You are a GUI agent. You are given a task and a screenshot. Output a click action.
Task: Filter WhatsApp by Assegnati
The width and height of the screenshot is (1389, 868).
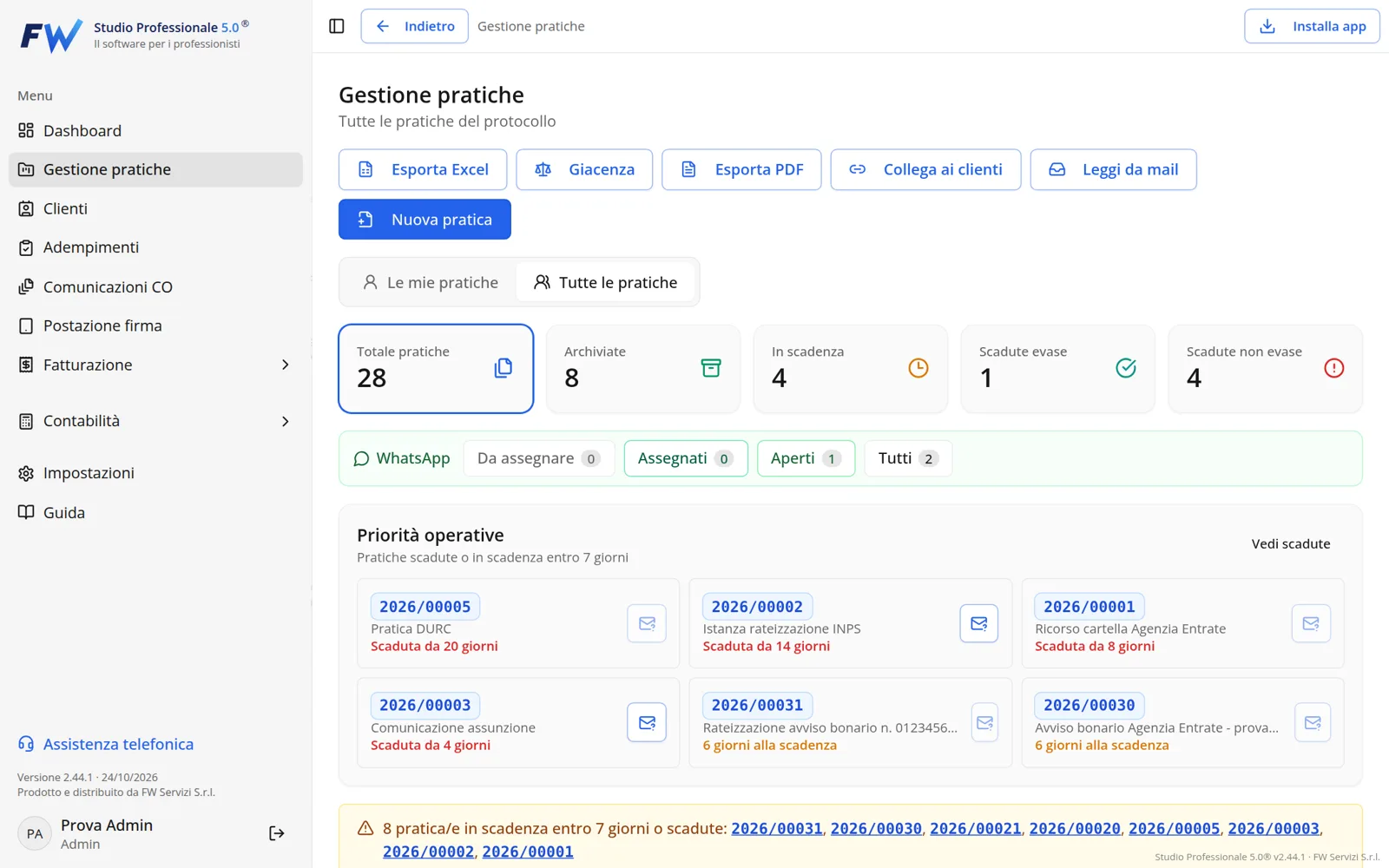(686, 458)
